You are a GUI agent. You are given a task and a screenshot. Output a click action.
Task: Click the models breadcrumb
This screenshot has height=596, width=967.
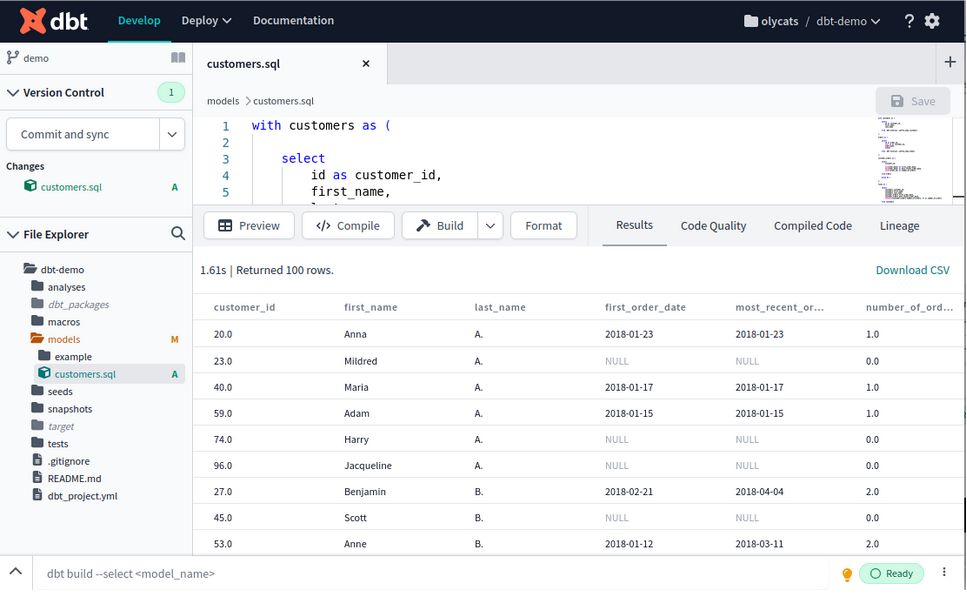[x=223, y=101]
